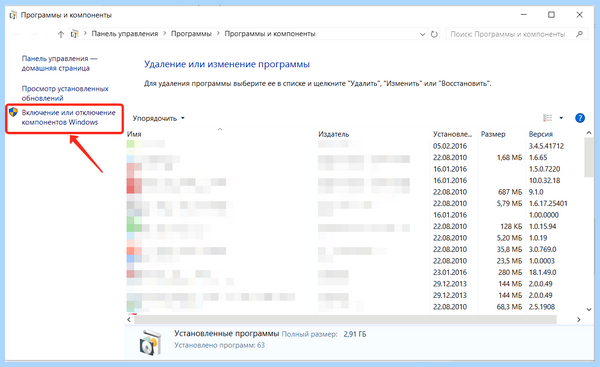The width and height of the screenshot is (600, 367).
Task: Sort by Установлено date column header
Action: tap(453, 134)
